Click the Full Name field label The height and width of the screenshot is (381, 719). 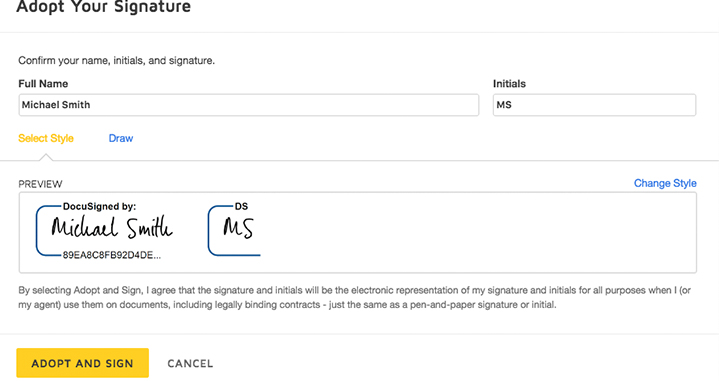click(x=43, y=84)
